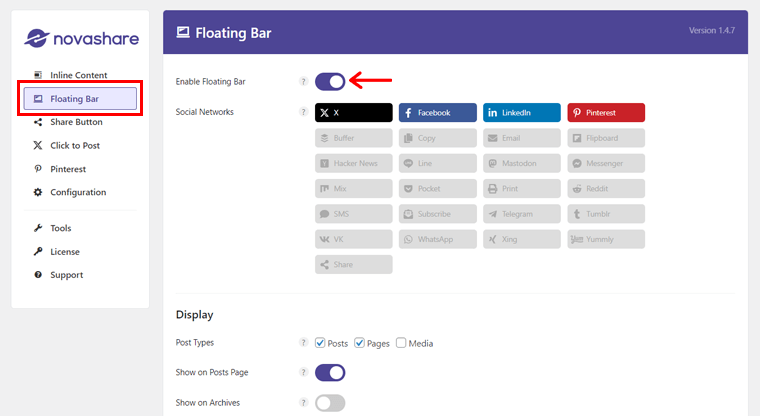This screenshot has width=760, height=416.
Task: Enable the Buffer network button
Action: (354, 138)
